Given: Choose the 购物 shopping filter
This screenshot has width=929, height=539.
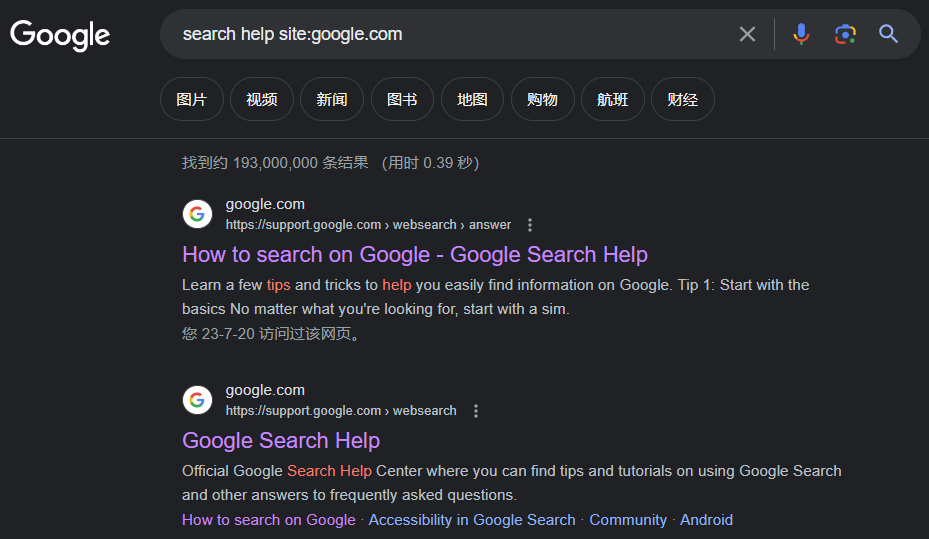Looking at the screenshot, I should pyautogui.click(x=542, y=99).
